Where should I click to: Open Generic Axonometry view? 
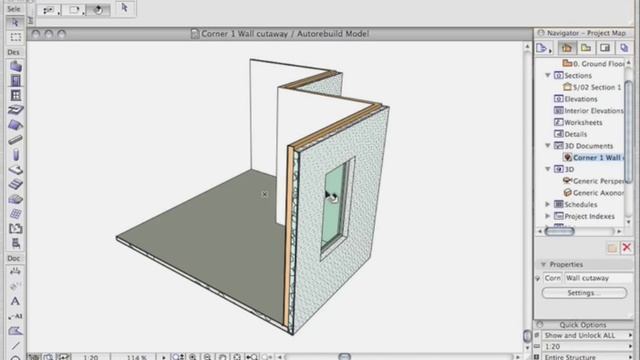(x=593, y=193)
